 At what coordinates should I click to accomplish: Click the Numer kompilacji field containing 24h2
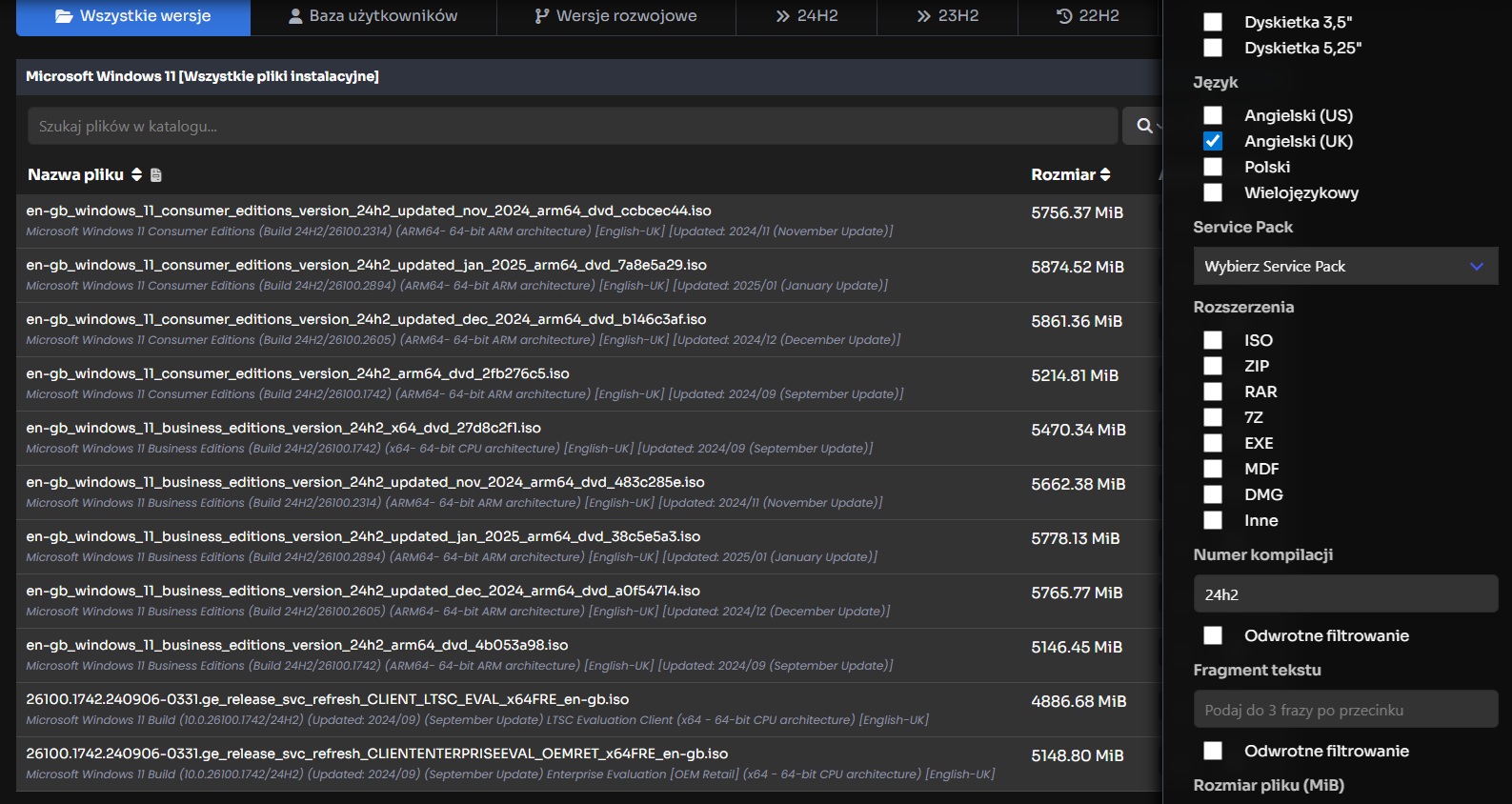pos(1344,594)
